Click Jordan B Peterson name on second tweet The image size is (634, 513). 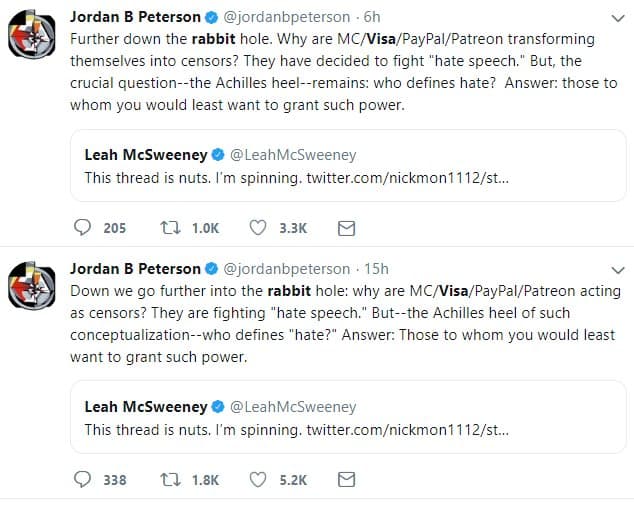tap(133, 269)
